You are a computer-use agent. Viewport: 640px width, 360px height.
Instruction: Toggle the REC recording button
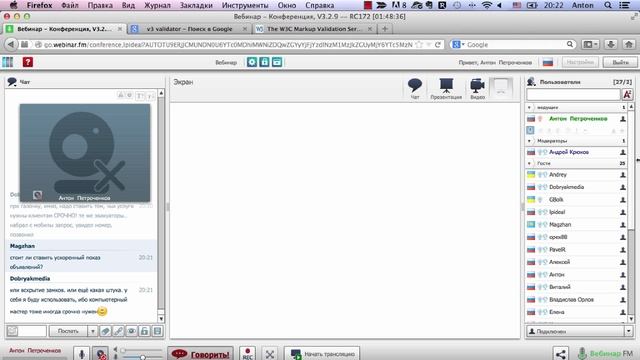click(x=247, y=354)
